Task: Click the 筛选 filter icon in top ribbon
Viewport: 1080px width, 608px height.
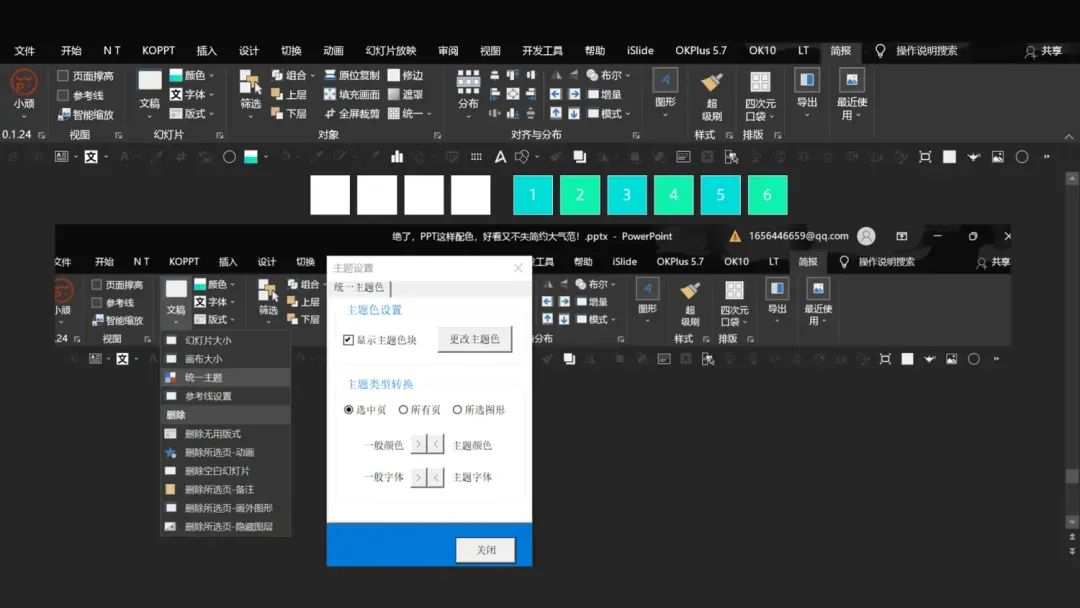Action: 251,82
